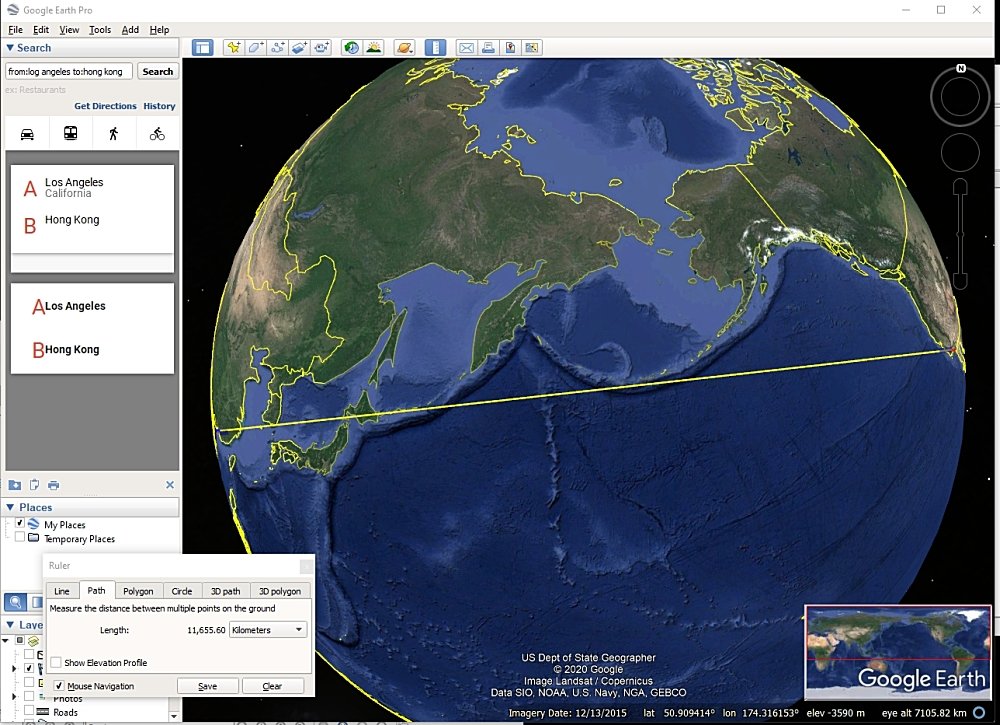Click the zoom slider on navigation control
Viewport: 1000px width, 725px height.
click(x=960, y=235)
